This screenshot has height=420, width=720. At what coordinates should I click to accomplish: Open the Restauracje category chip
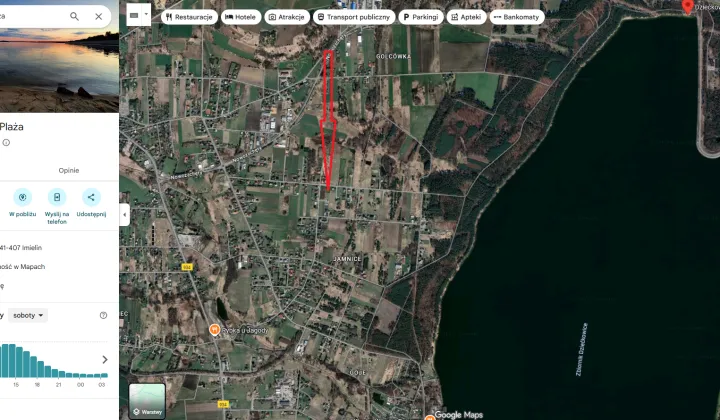click(189, 17)
